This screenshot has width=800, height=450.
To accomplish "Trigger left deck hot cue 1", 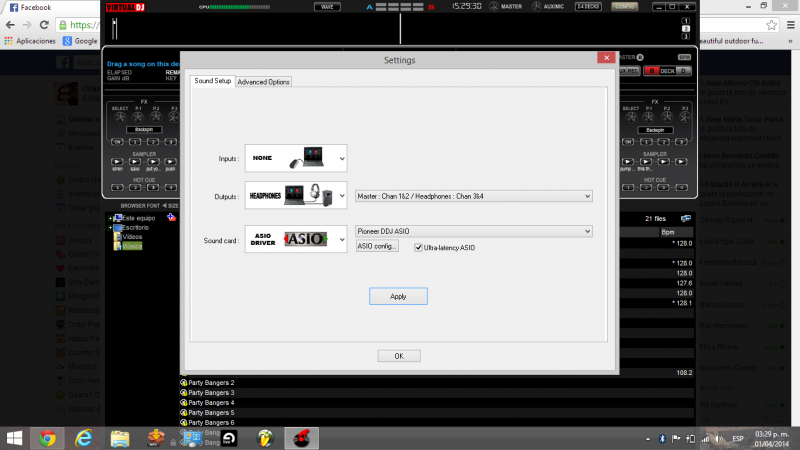I will click(117, 187).
